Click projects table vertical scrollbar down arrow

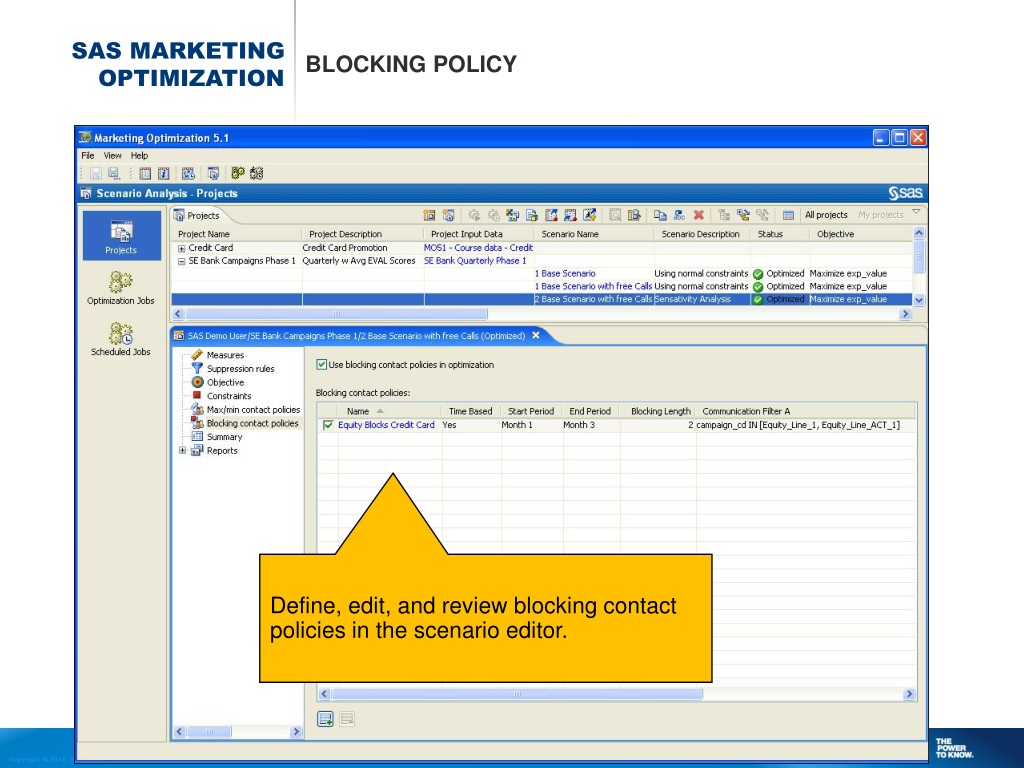point(919,300)
